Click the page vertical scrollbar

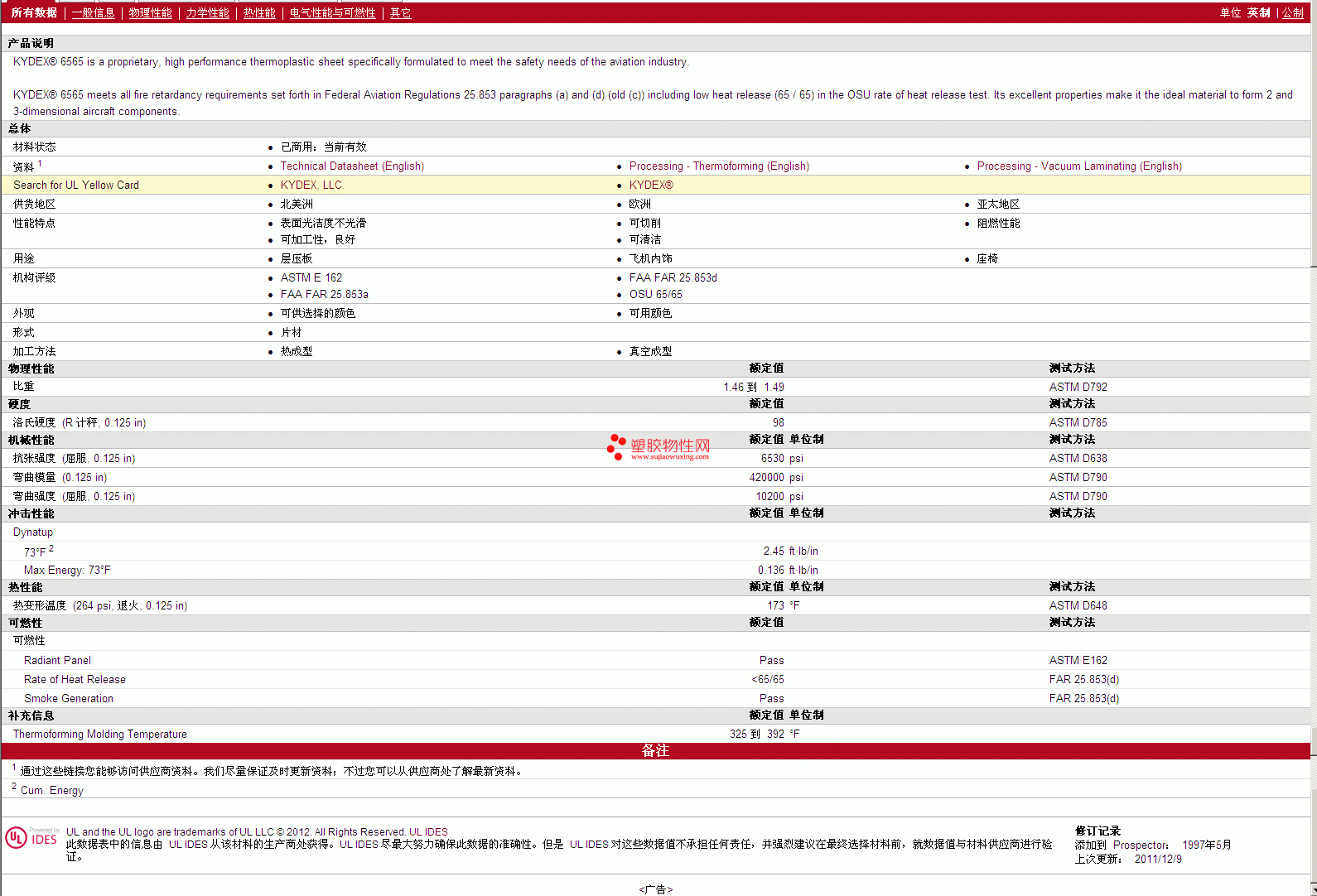click(x=1314, y=448)
